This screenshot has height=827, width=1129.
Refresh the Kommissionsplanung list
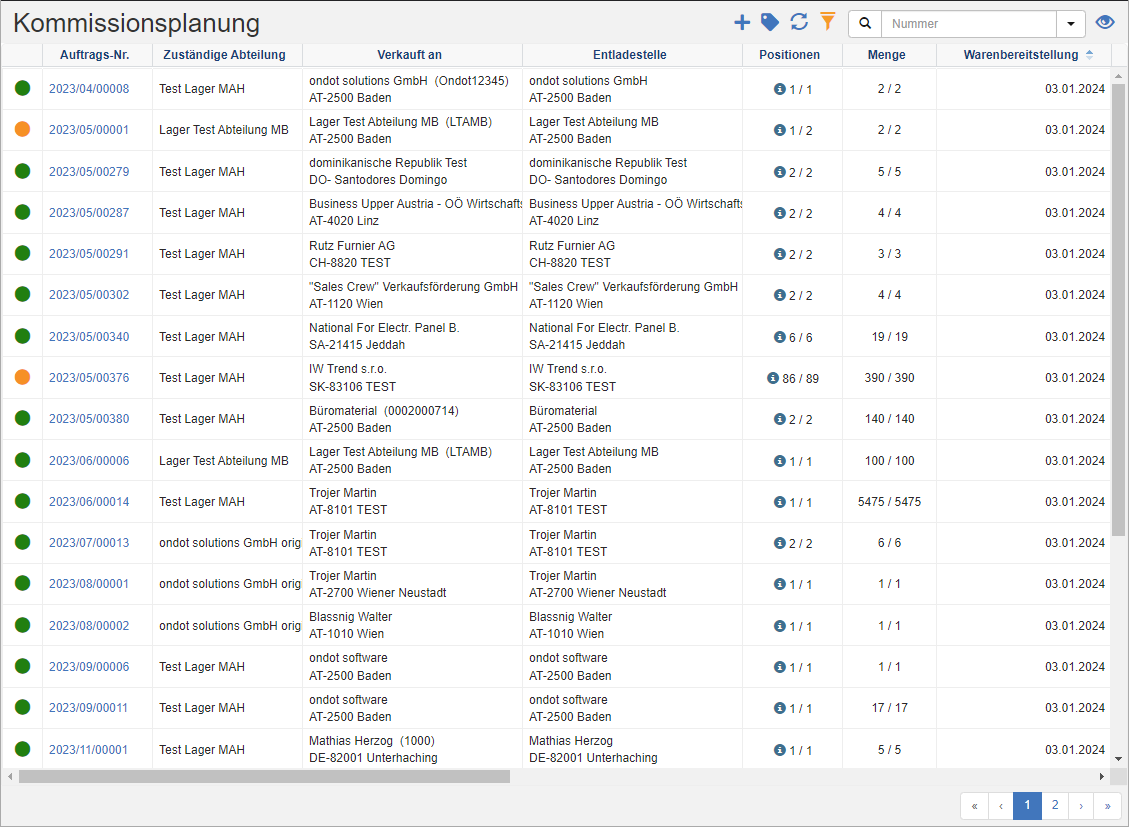point(797,21)
